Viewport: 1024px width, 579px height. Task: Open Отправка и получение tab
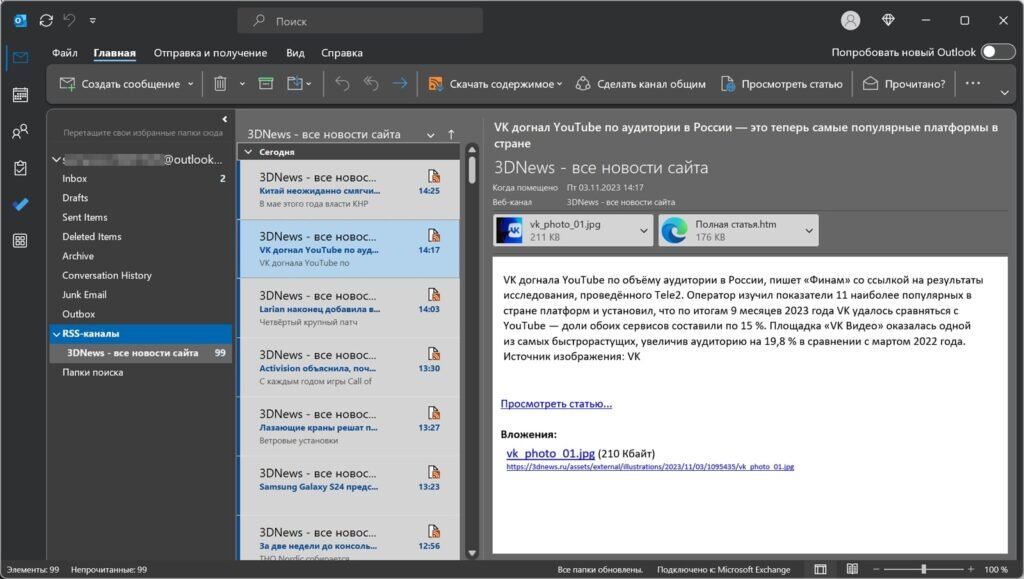pyautogui.click(x=210, y=53)
